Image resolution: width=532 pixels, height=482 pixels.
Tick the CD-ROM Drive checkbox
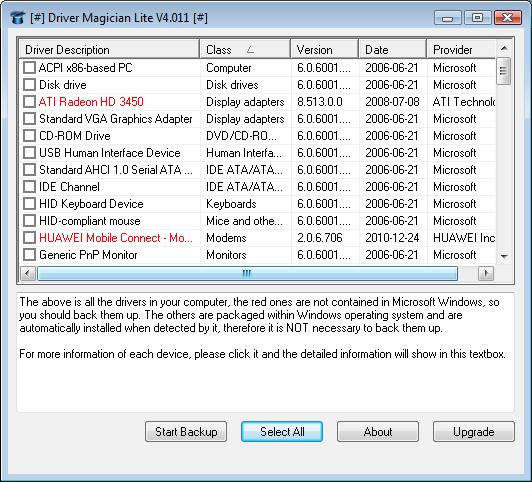pyautogui.click(x=30, y=136)
